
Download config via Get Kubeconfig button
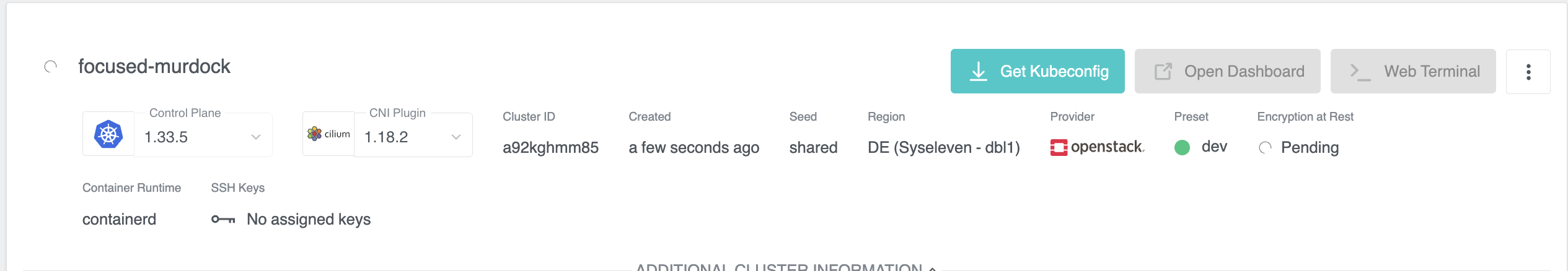[1037, 72]
